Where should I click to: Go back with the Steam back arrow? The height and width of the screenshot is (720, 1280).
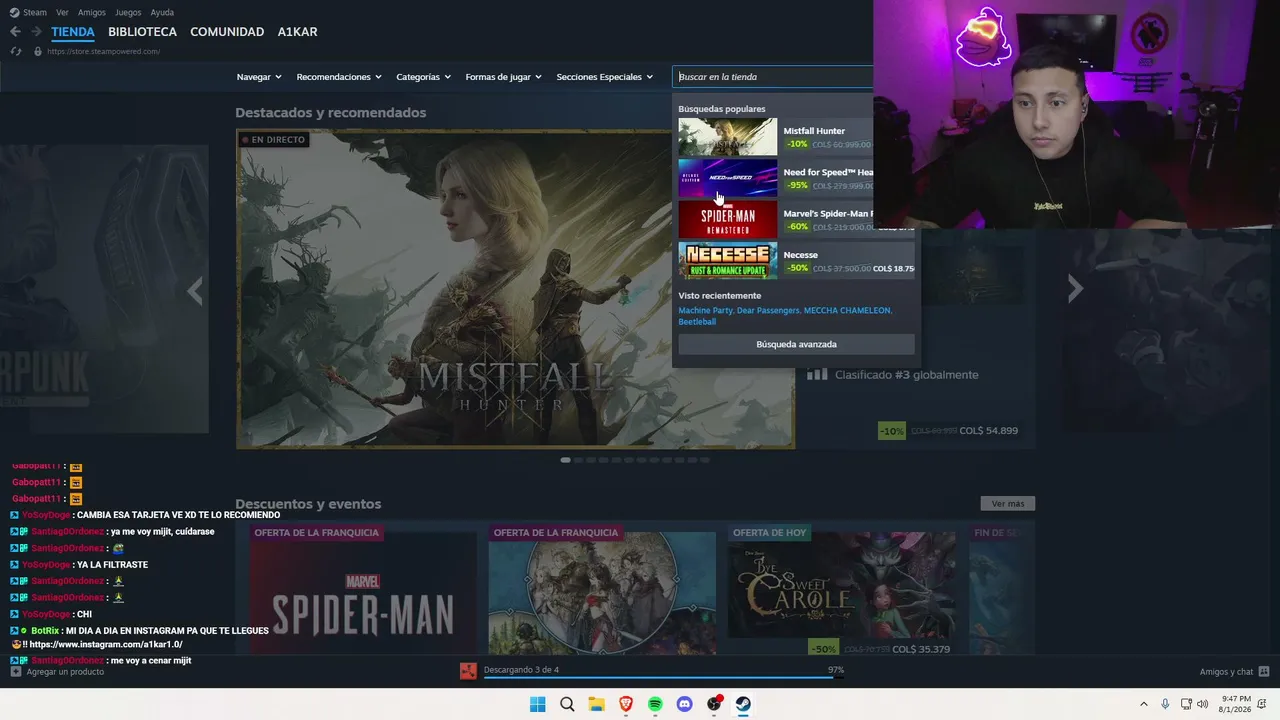15,32
